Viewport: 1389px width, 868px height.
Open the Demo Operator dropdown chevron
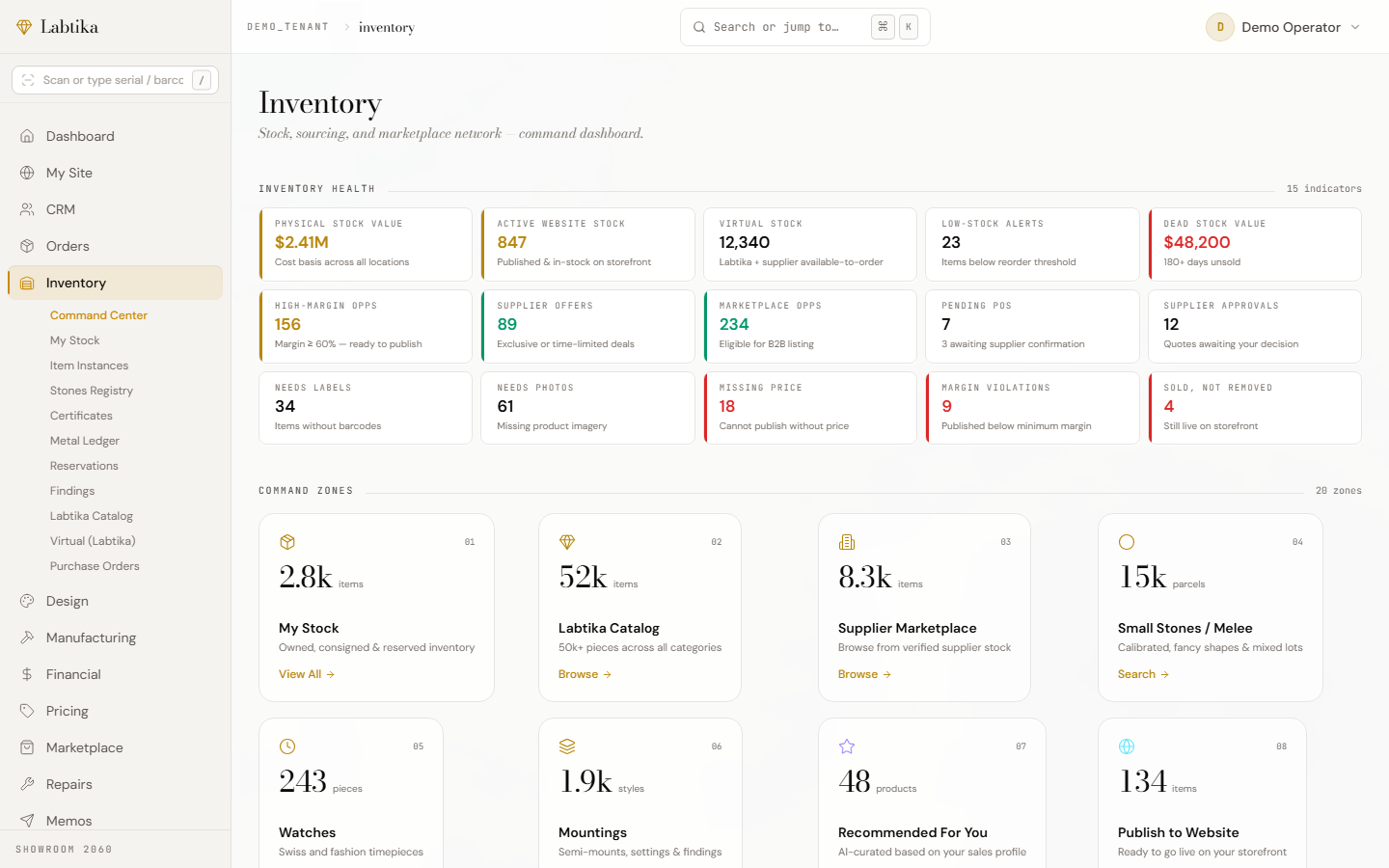[1355, 27]
